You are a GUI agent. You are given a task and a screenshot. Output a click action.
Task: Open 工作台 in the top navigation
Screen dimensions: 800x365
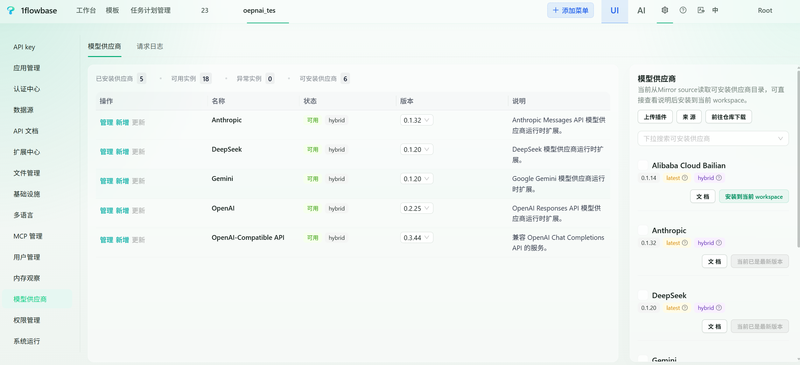coord(86,10)
